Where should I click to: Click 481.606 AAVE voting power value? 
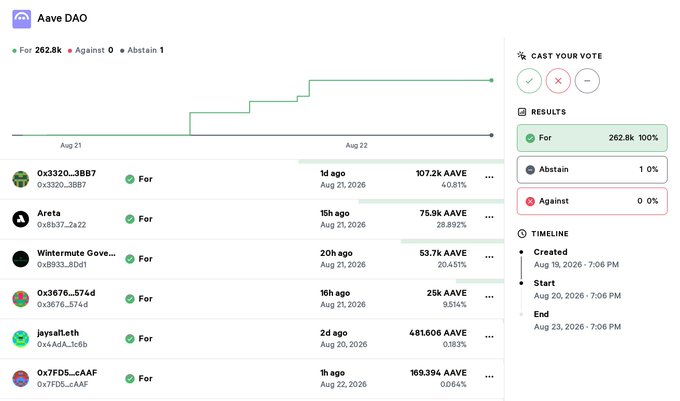438,333
